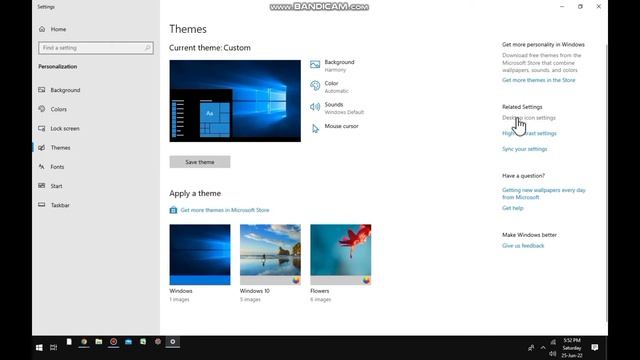Open Chrome from the taskbar

click(x=84, y=342)
